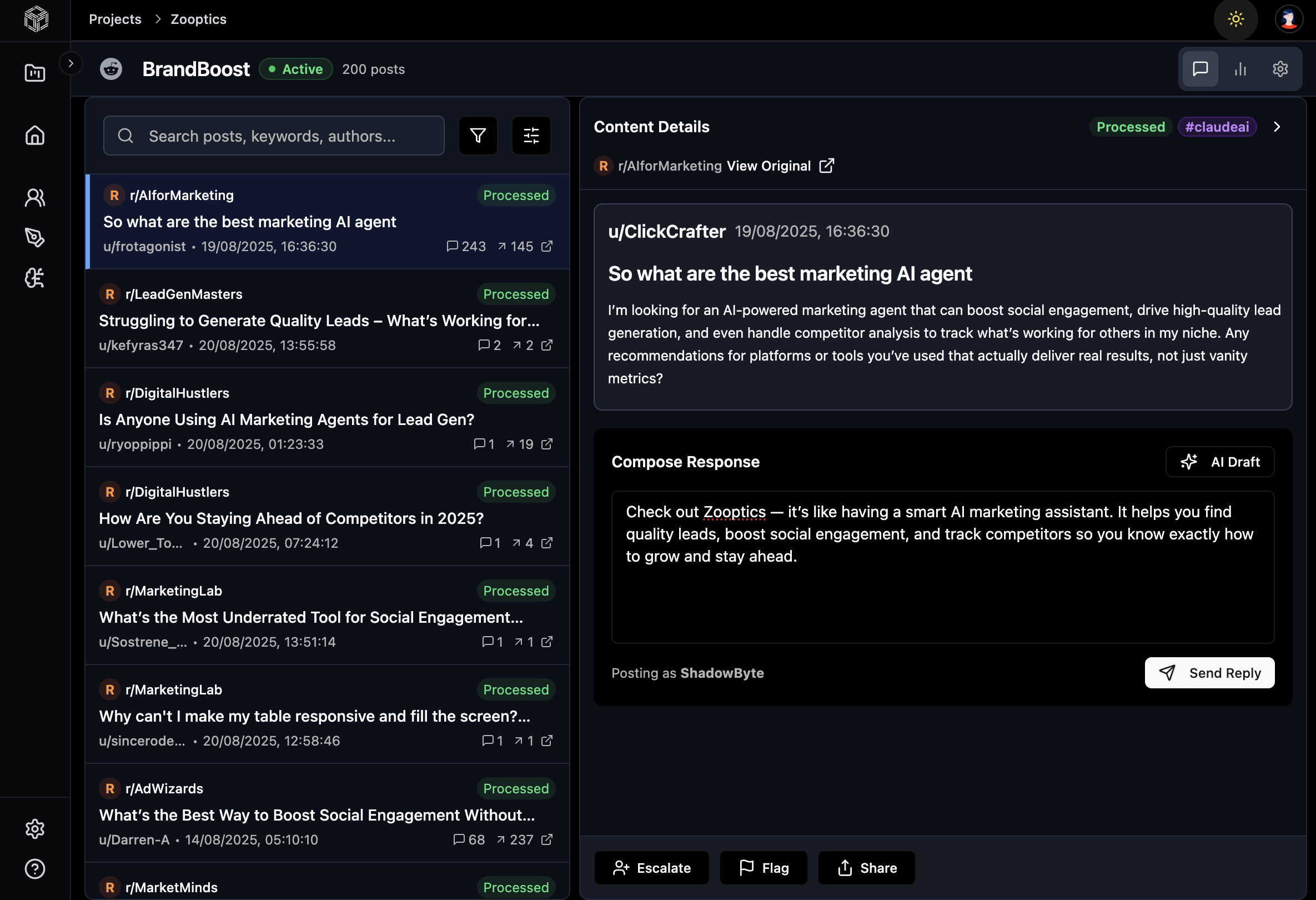Open the Home view in sidebar
1316x900 pixels.
34,136
